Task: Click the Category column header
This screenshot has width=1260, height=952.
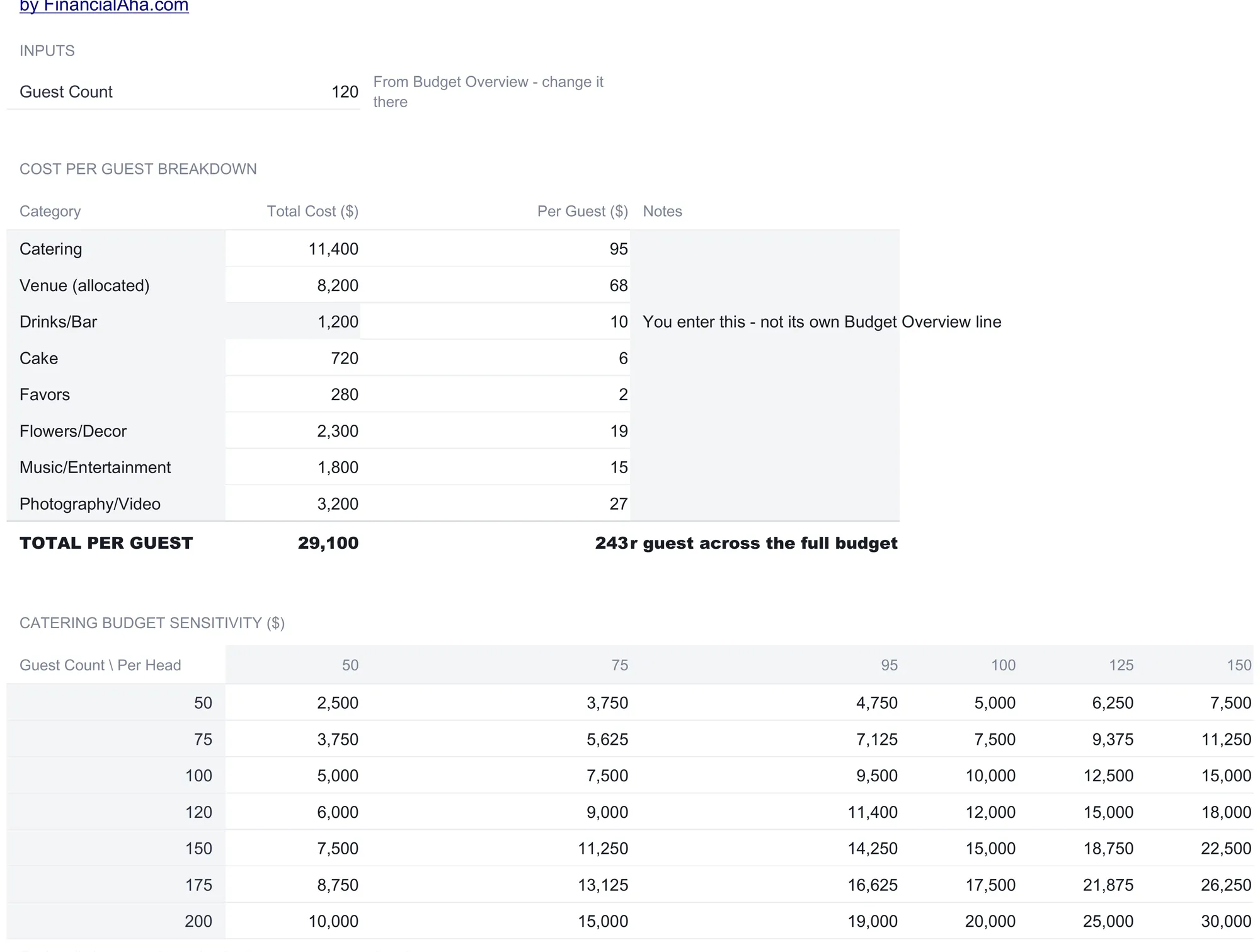Action: [50, 211]
